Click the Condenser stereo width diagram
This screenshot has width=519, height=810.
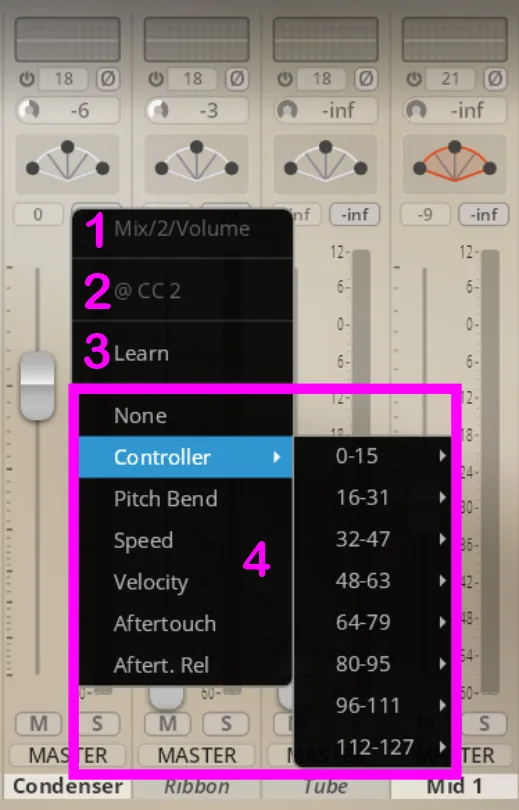pos(67,164)
